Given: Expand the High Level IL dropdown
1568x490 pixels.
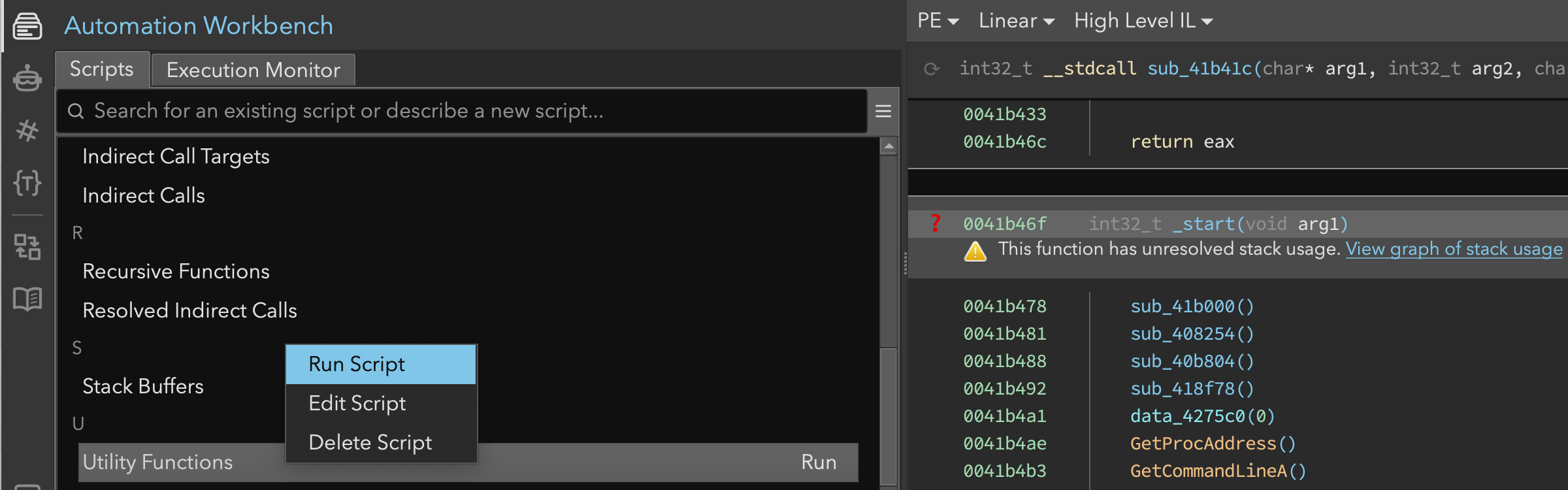Looking at the screenshot, I should (x=1143, y=21).
